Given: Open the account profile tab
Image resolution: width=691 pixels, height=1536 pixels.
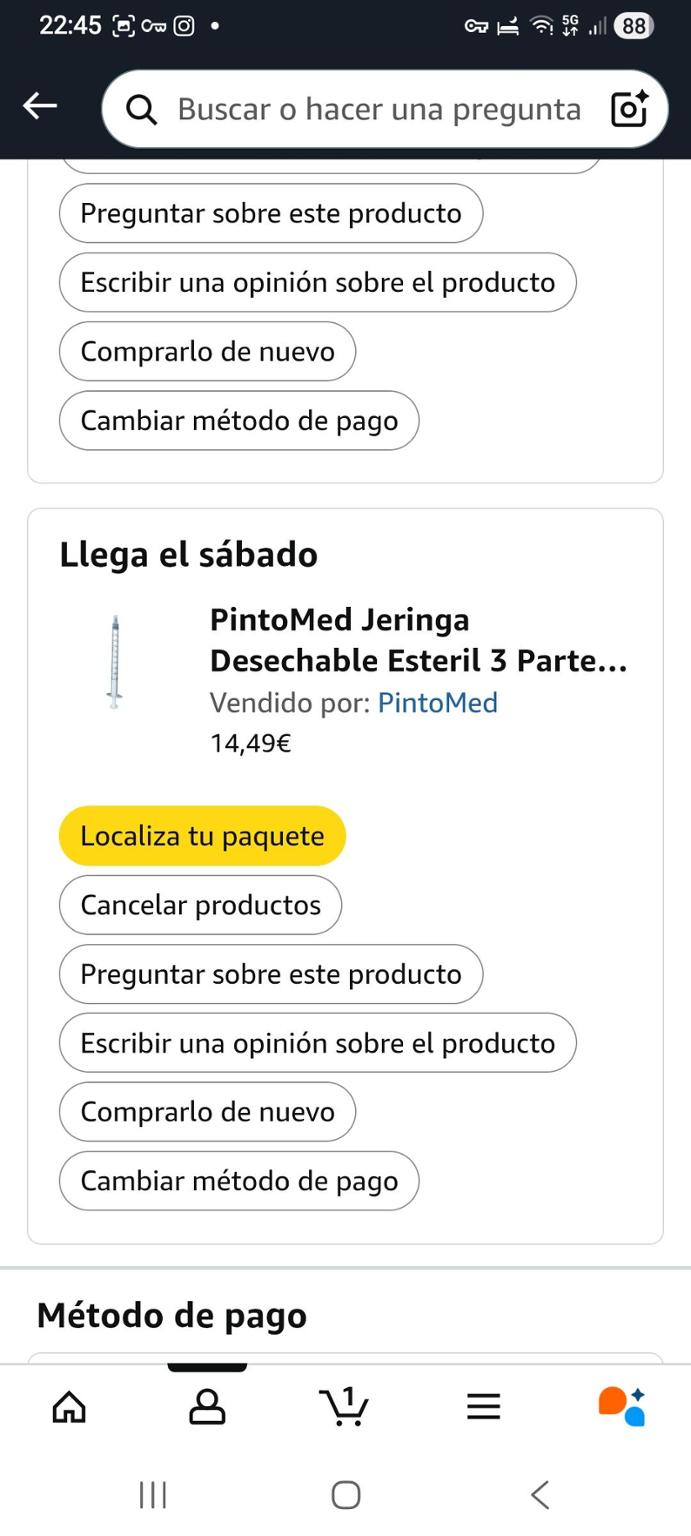Looking at the screenshot, I should click(x=207, y=1407).
